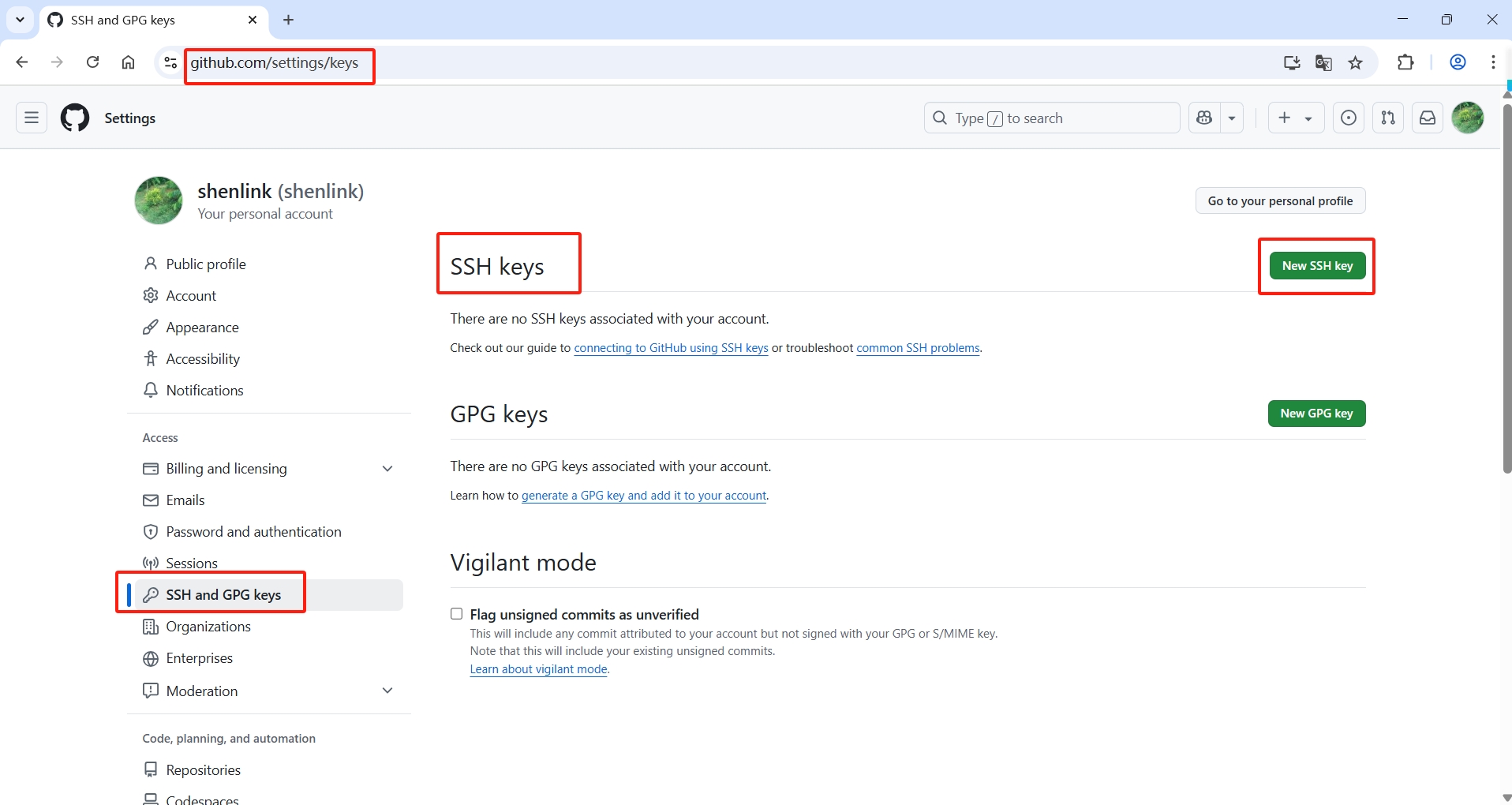The image size is (1512, 805).
Task: Enable Flag unsigned commits as unverified
Action: pyautogui.click(x=456, y=613)
